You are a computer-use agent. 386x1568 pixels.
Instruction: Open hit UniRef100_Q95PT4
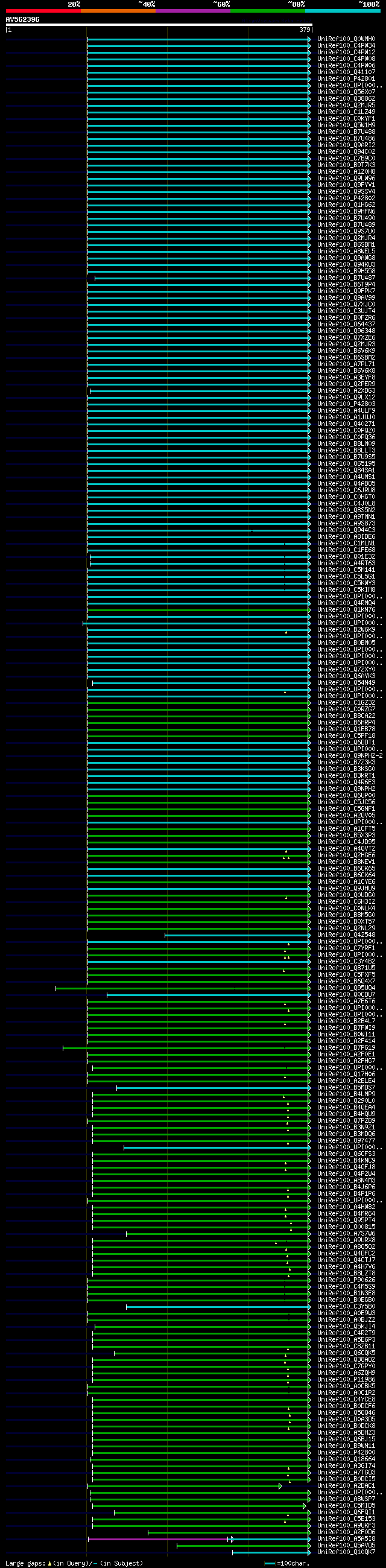[346, 1220]
